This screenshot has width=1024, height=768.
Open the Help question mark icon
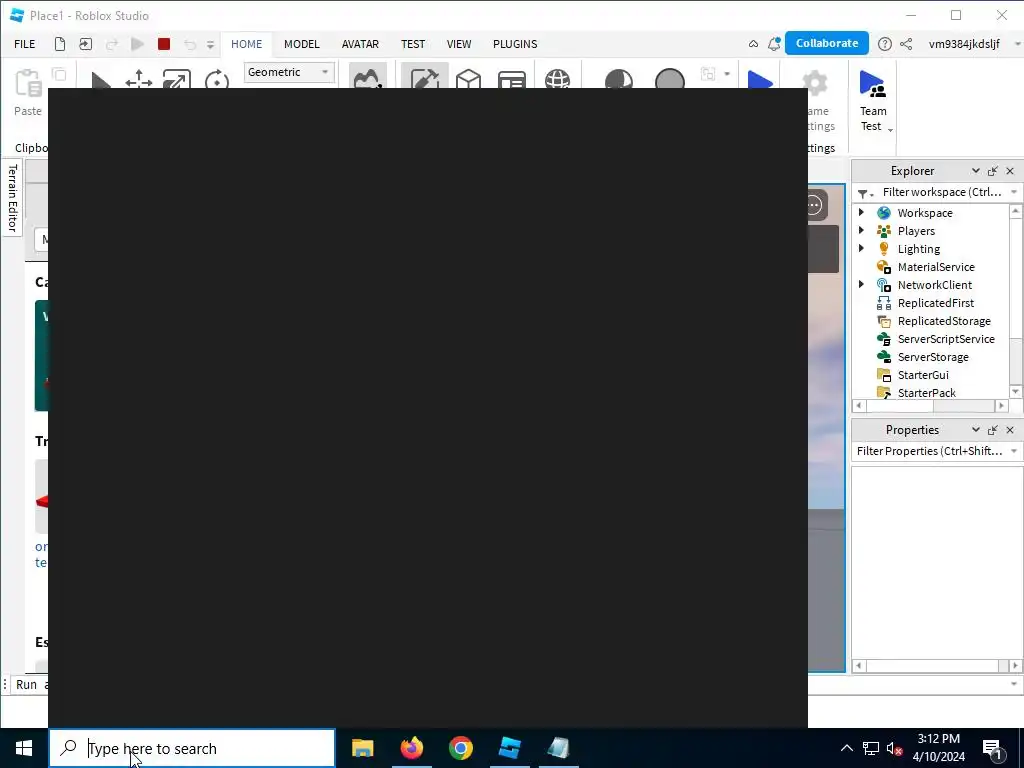pos(884,44)
